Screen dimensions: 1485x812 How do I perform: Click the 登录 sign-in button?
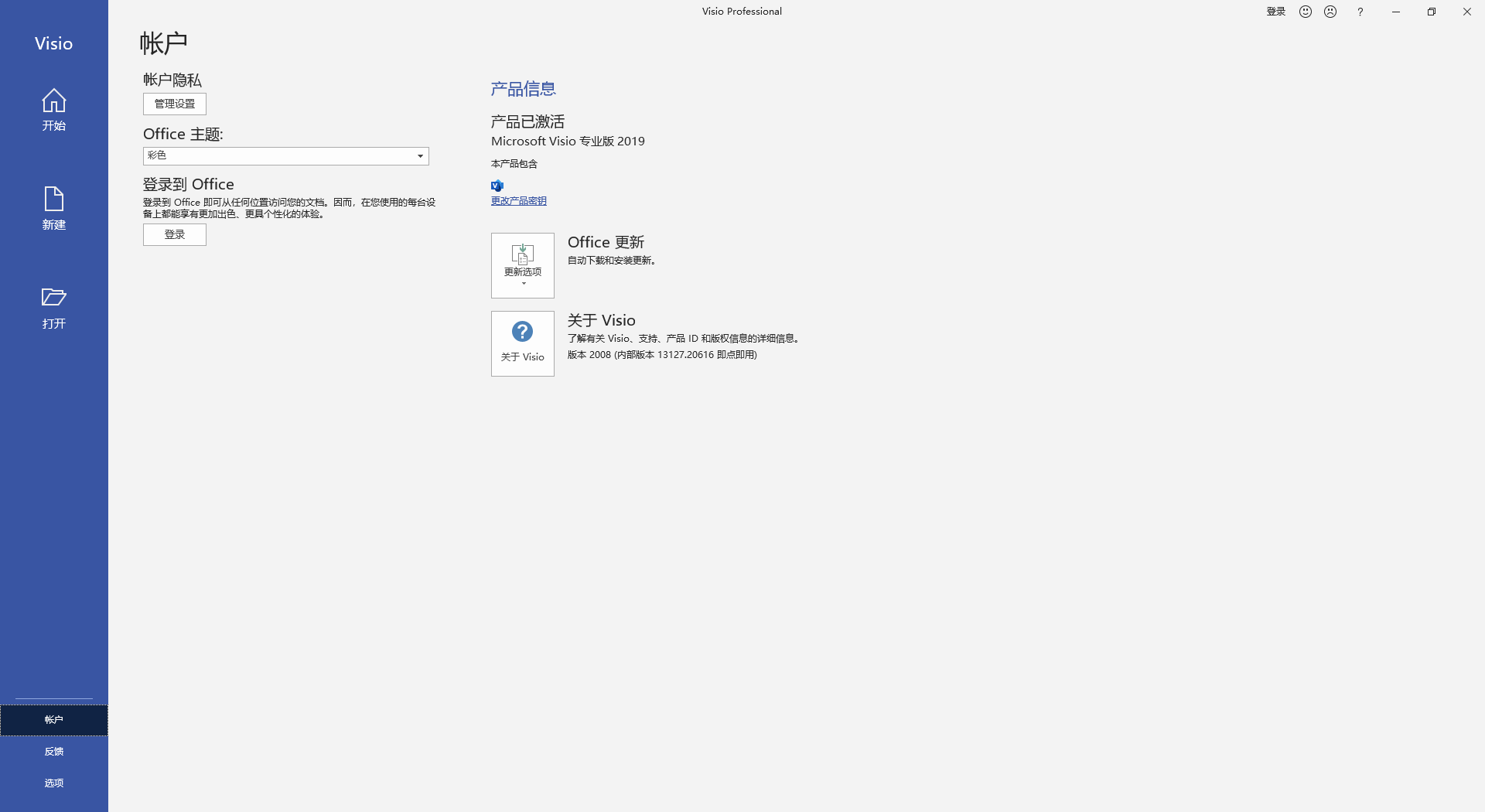tap(175, 234)
